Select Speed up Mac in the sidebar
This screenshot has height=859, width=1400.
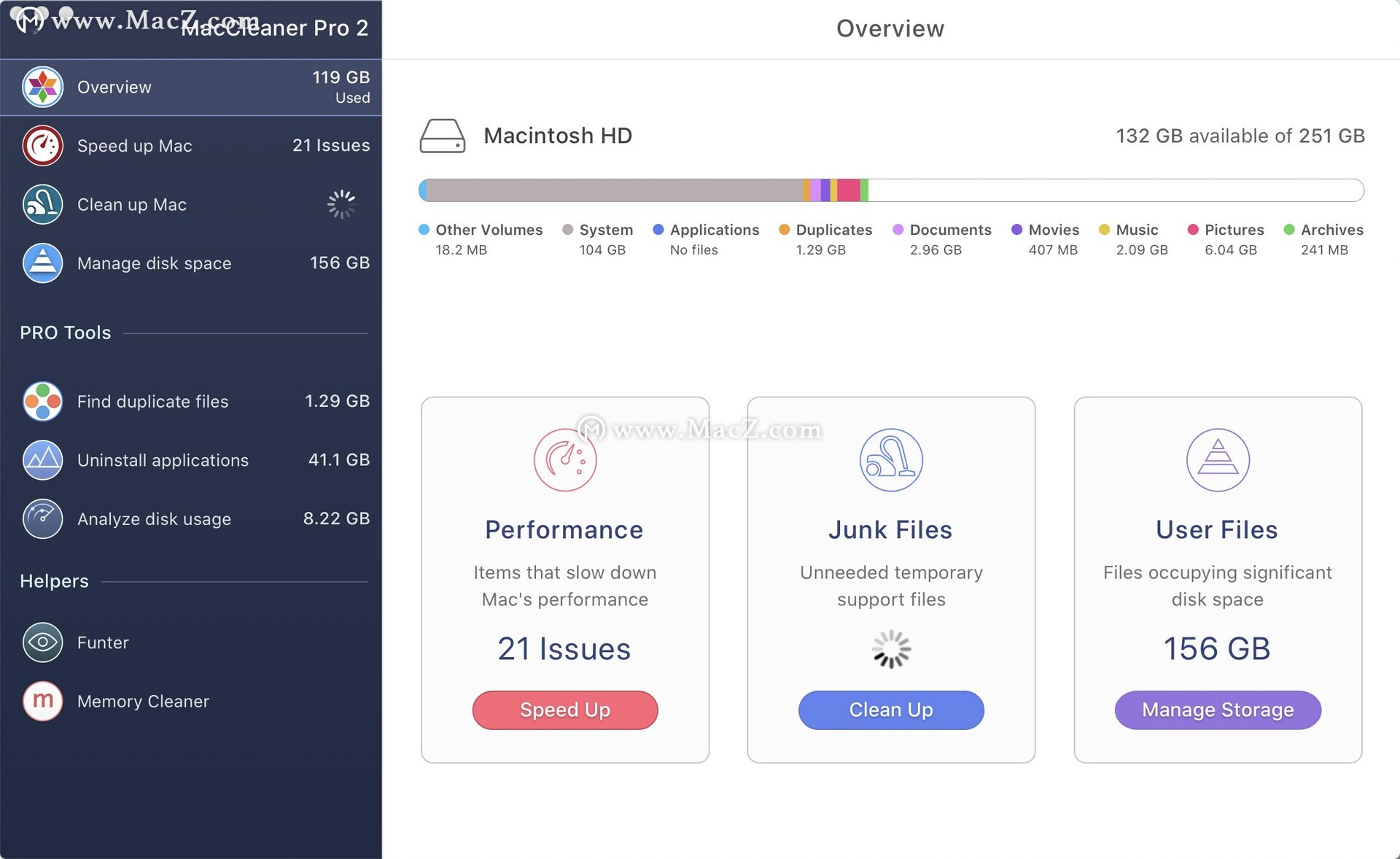[x=190, y=145]
